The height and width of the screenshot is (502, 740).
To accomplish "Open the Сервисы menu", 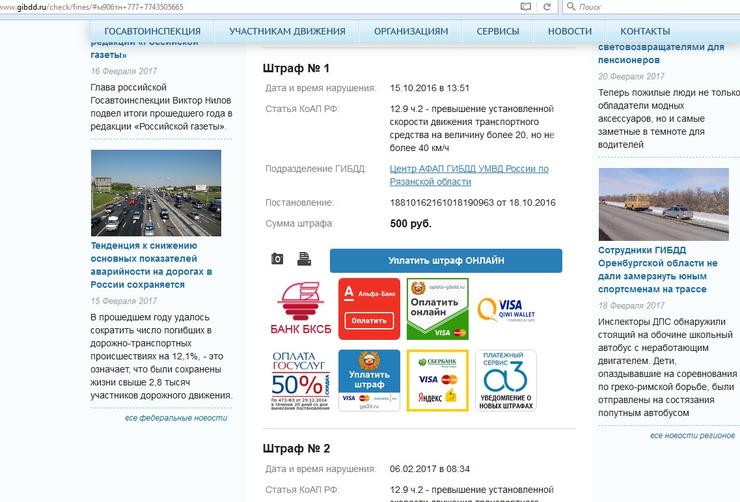I will [x=498, y=31].
